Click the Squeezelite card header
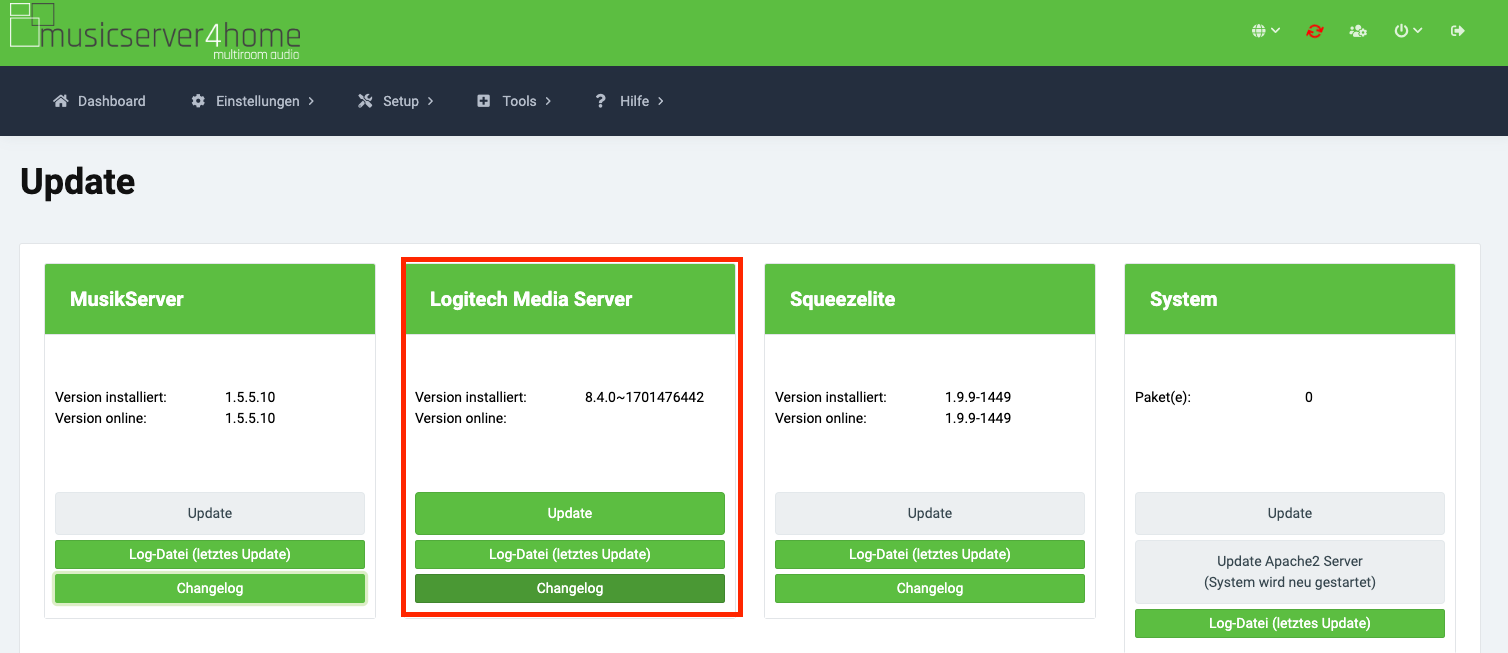The height and width of the screenshot is (653, 1508). (930, 299)
